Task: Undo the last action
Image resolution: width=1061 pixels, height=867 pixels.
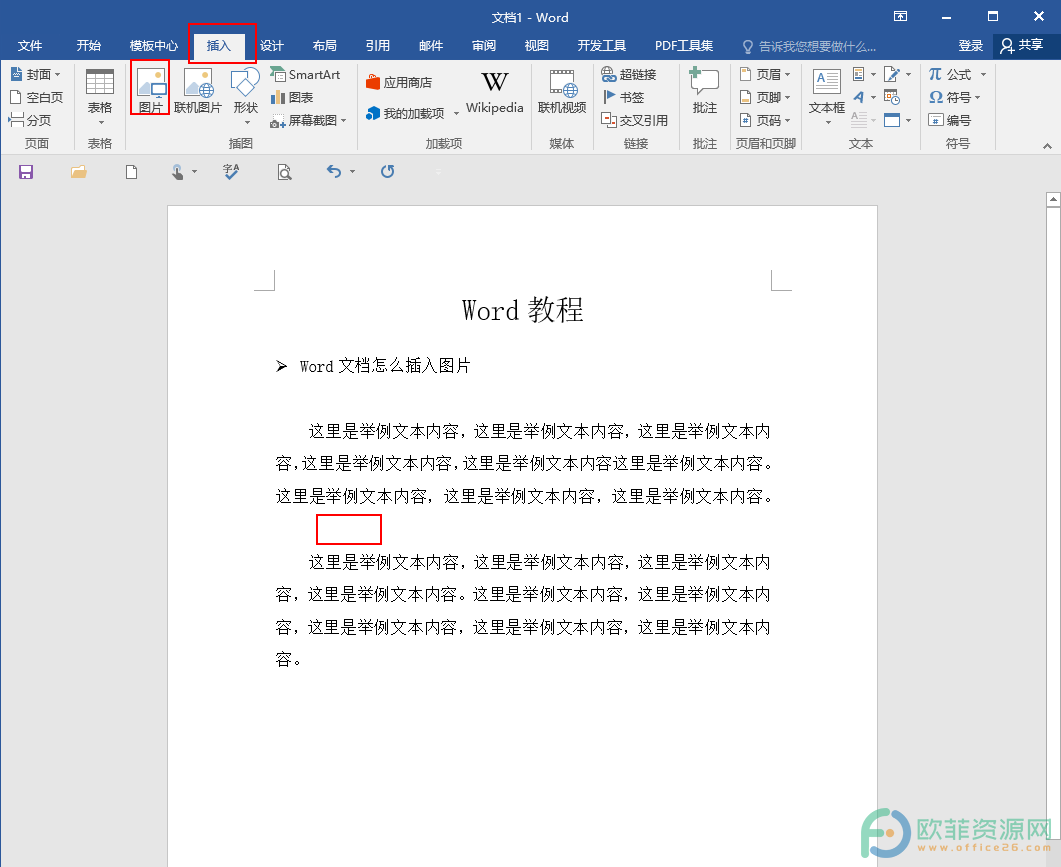Action: (334, 172)
